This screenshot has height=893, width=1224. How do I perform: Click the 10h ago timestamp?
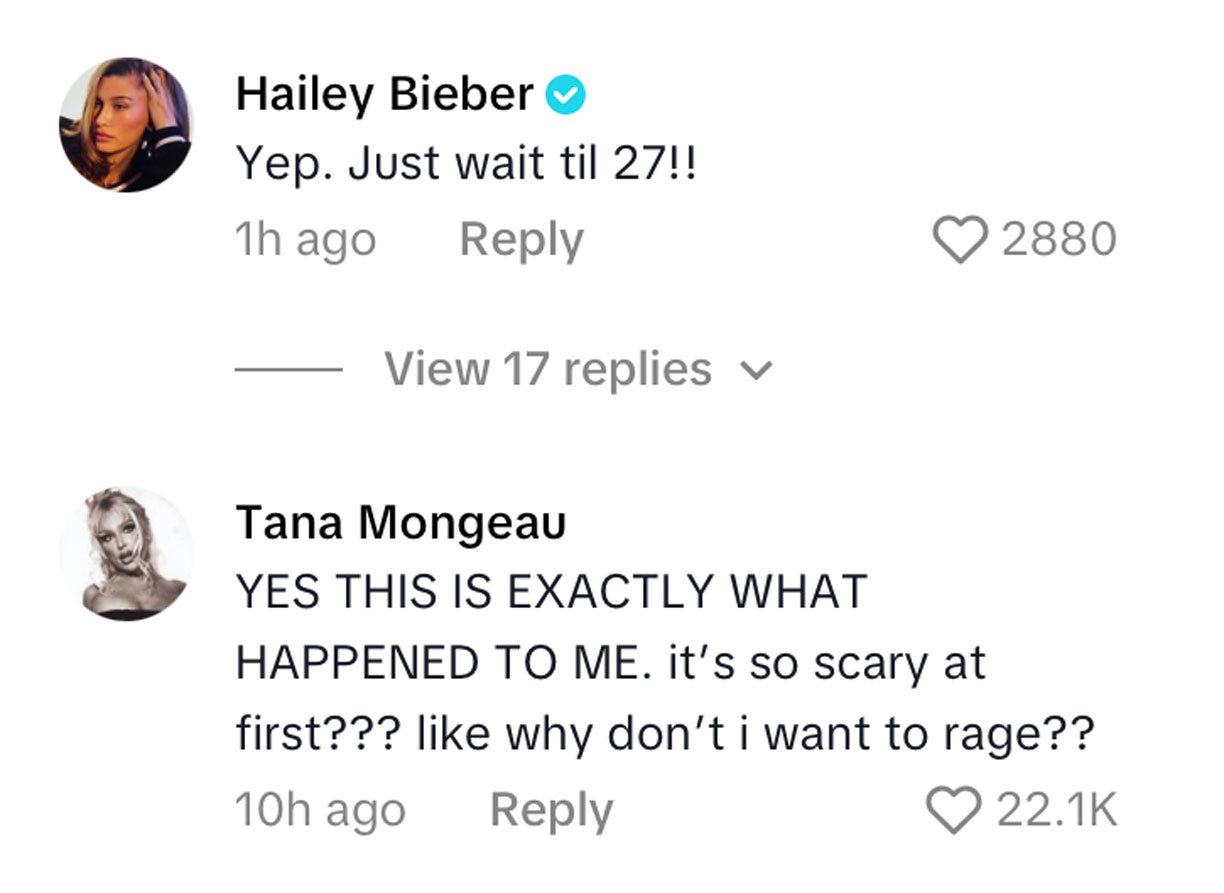[322, 809]
